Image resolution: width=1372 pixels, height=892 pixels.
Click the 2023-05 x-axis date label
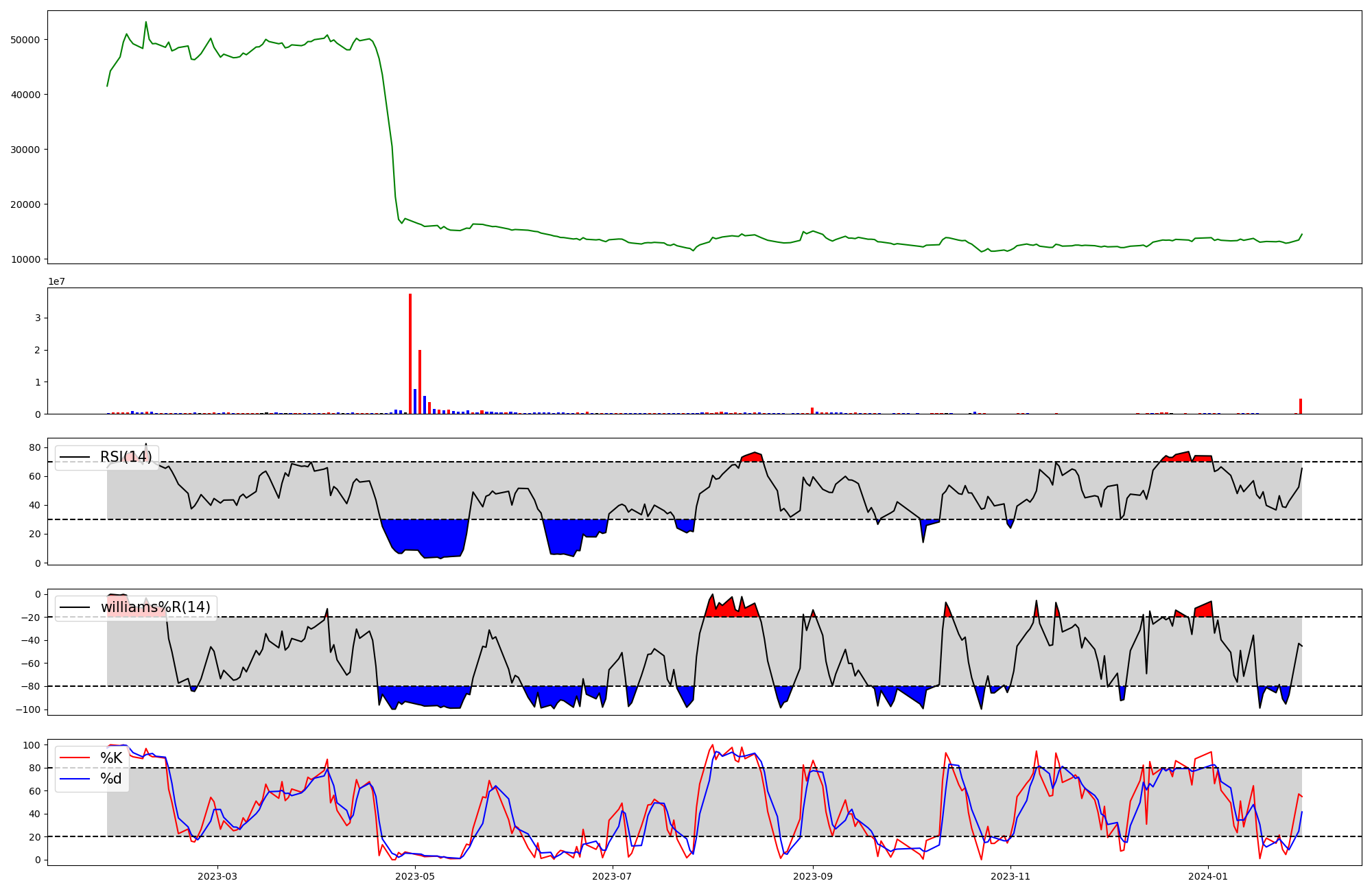pos(415,876)
